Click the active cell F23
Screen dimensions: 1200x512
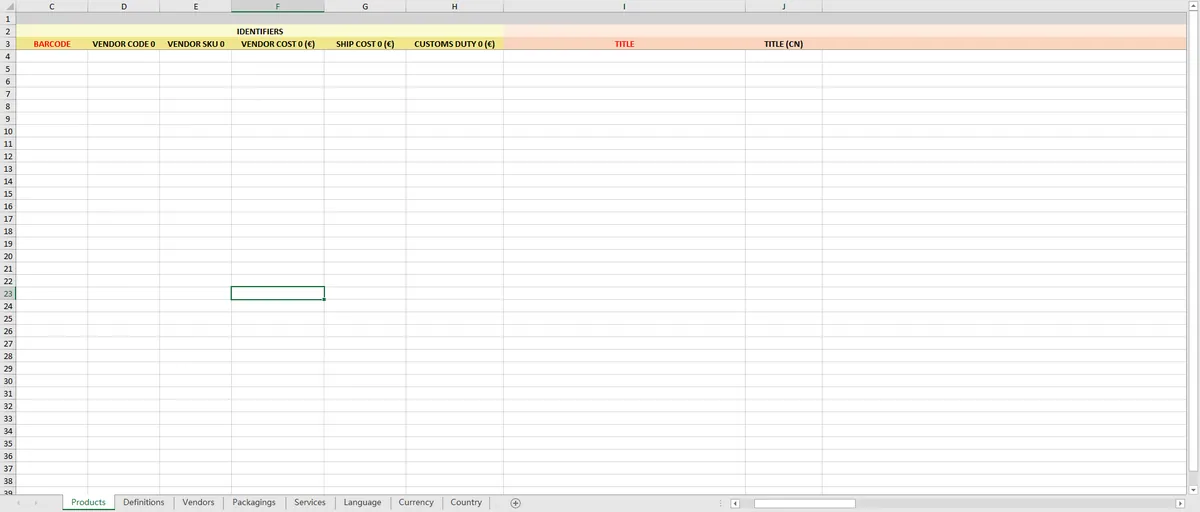[x=277, y=293]
